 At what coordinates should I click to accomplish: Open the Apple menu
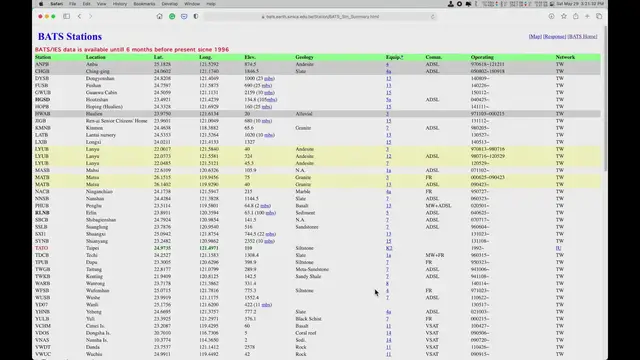pyautogui.click(x=41, y=4)
